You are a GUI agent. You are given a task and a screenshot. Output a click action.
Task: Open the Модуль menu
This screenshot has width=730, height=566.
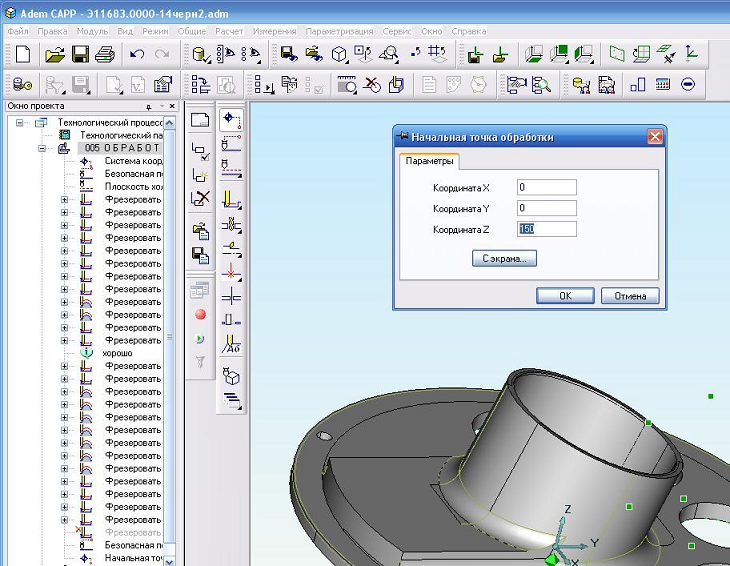(x=92, y=31)
